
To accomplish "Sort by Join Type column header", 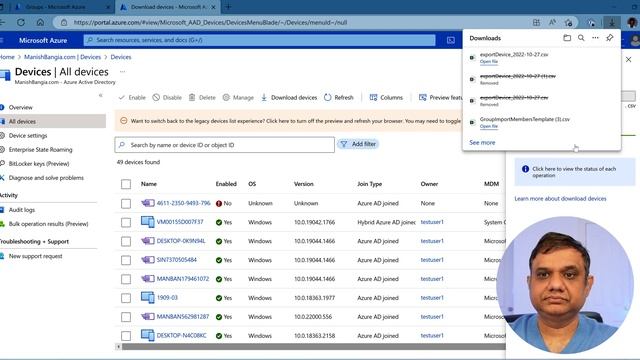I will [x=369, y=184].
